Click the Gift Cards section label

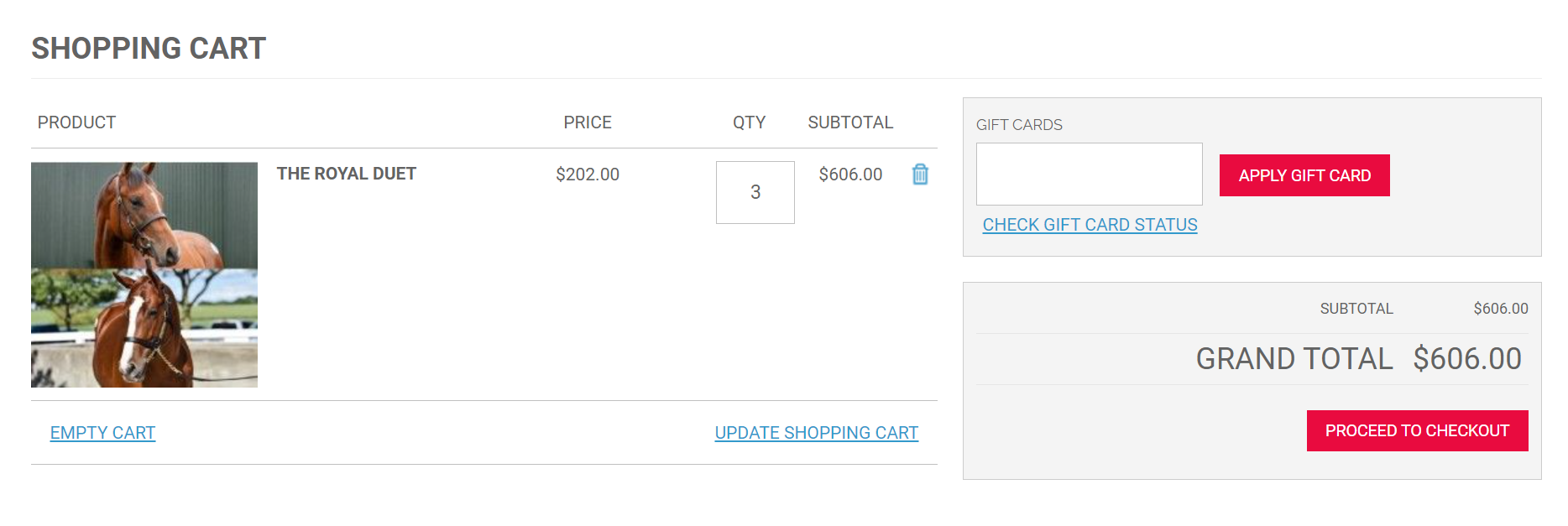[1019, 125]
